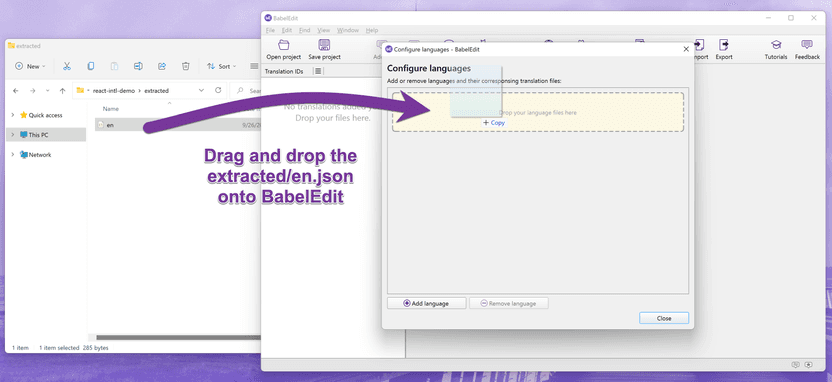Click the Name column header in Explorer

pyautogui.click(x=110, y=108)
